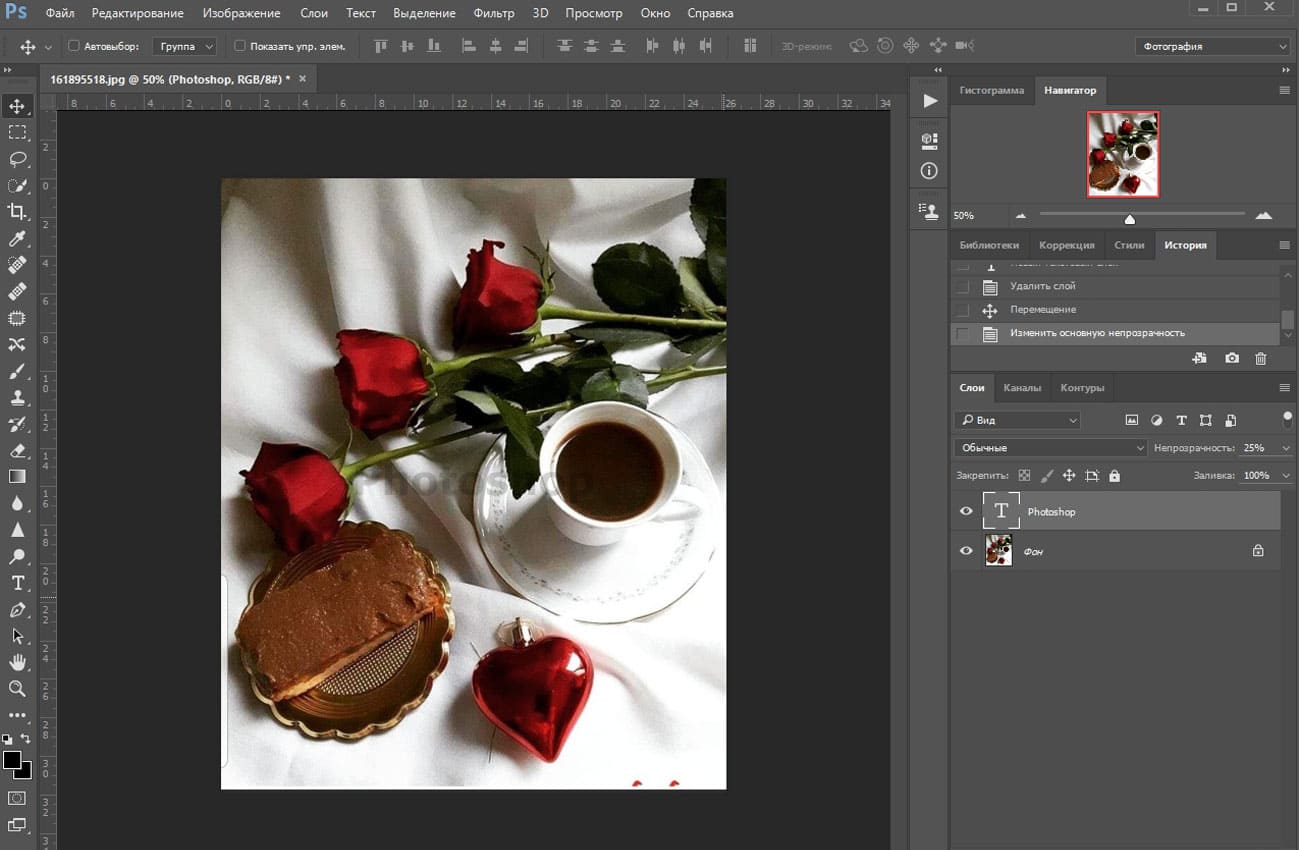
Task: Select the Brush tool
Action: pyautogui.click(x=17, y=371)
